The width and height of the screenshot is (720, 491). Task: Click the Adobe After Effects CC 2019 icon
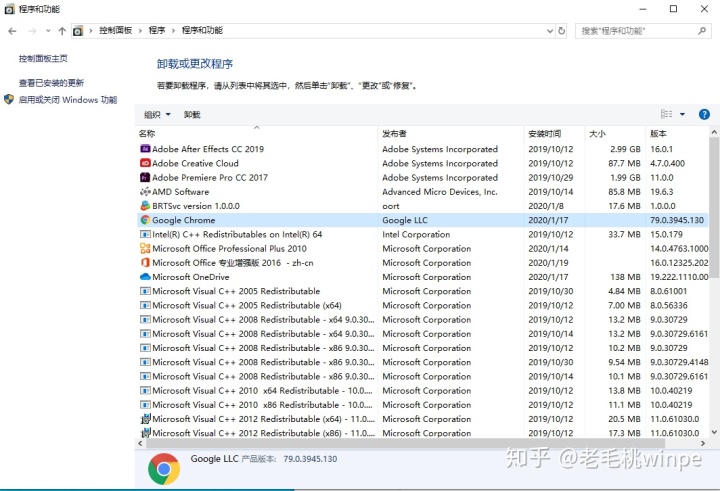point(145,149)
